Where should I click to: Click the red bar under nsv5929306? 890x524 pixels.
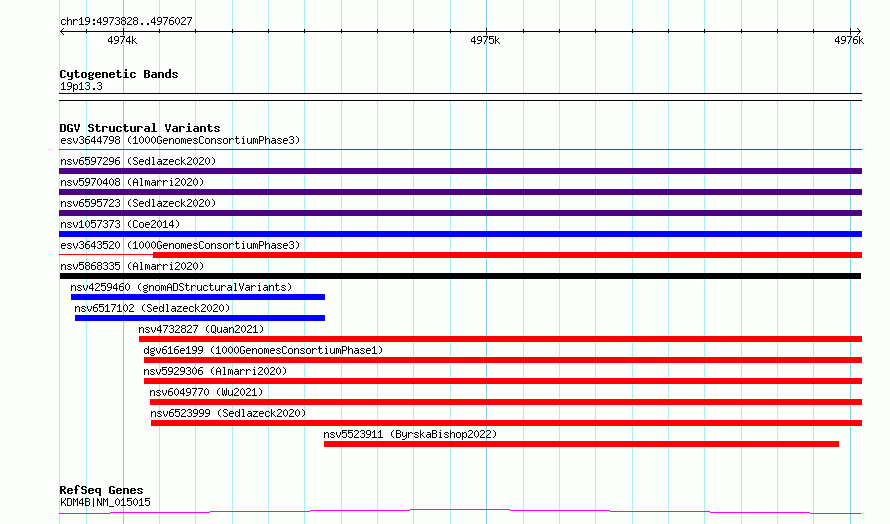pyautogui.click(x=503, y=381)
